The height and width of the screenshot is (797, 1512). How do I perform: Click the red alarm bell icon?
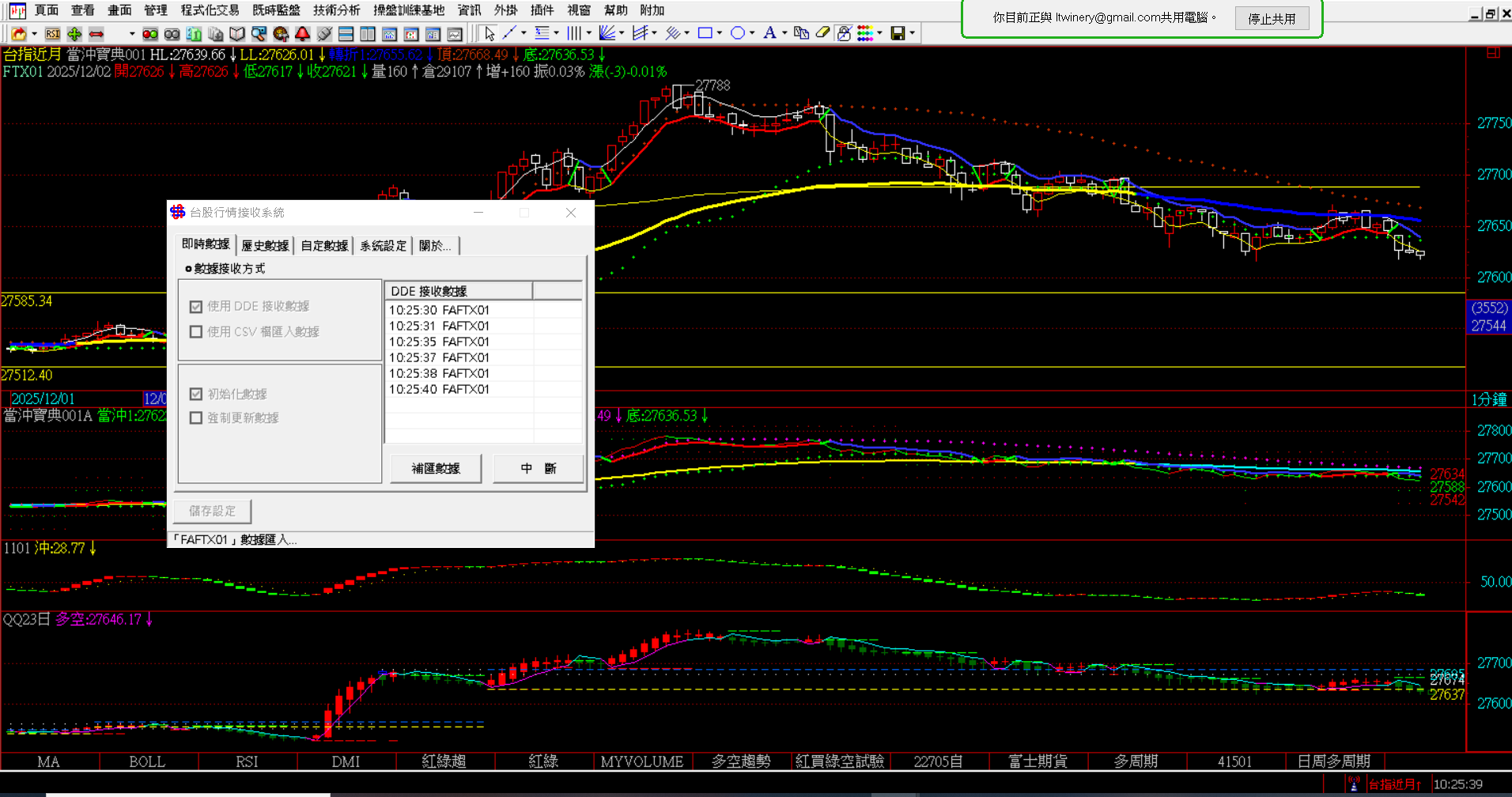pos(302,33)
